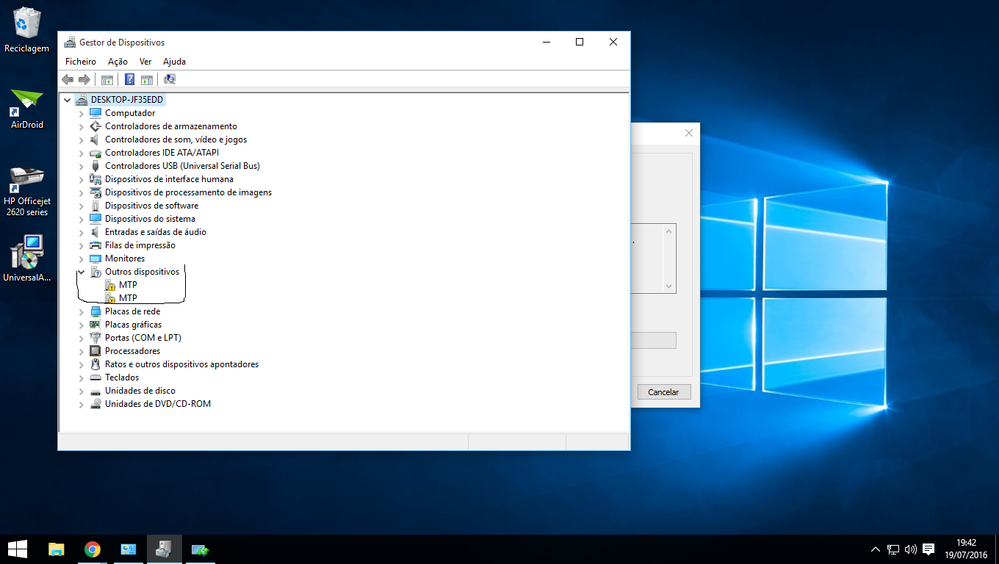Collapse the DESKTOP-JF35EDD root node
The image size is (999, 564).
click(x=68, y=100)
